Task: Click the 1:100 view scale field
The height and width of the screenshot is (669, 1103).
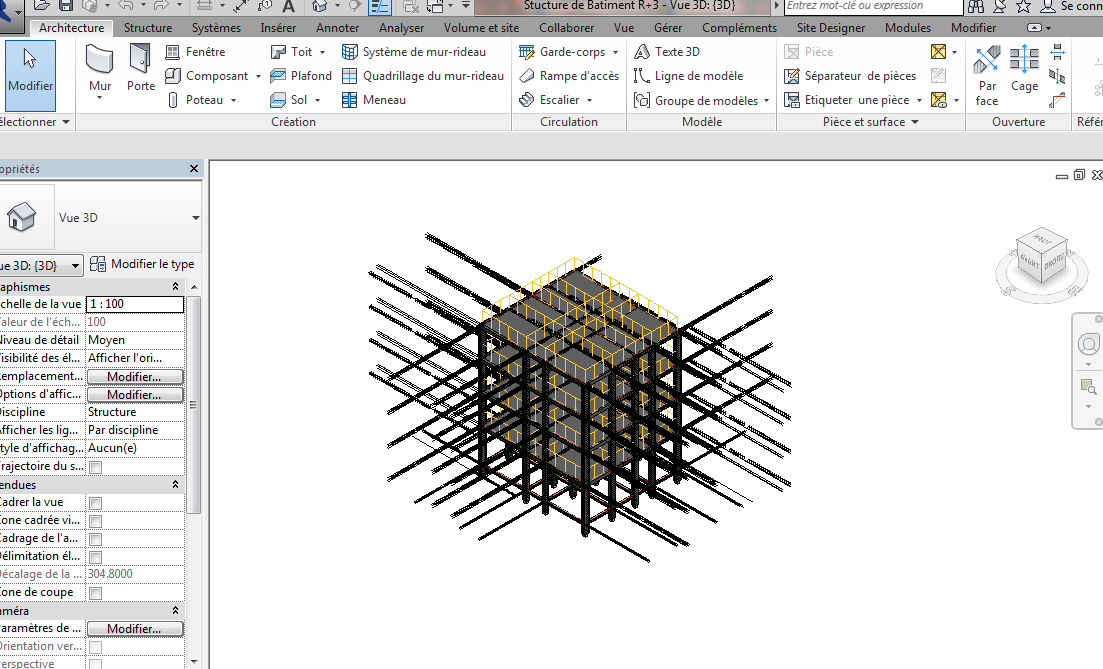Action: point(135,303)
